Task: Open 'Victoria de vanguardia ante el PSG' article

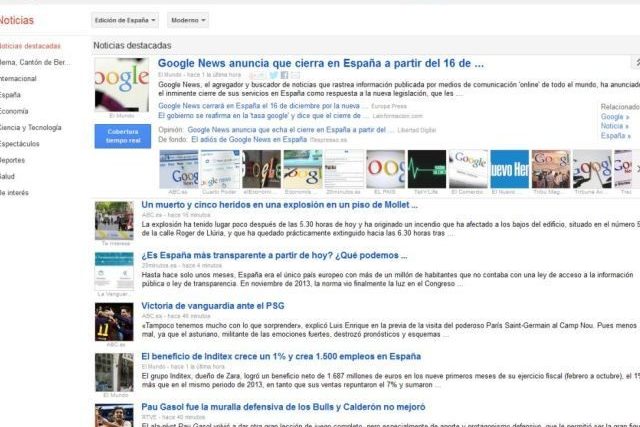Action: click(x=213, y=306)
